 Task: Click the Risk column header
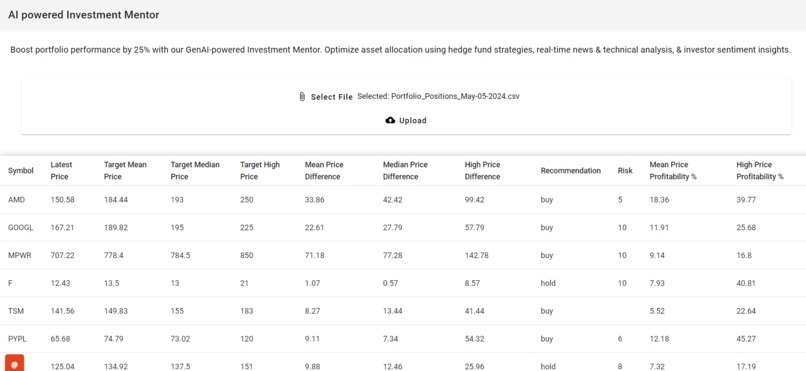[x=625, y=171]
